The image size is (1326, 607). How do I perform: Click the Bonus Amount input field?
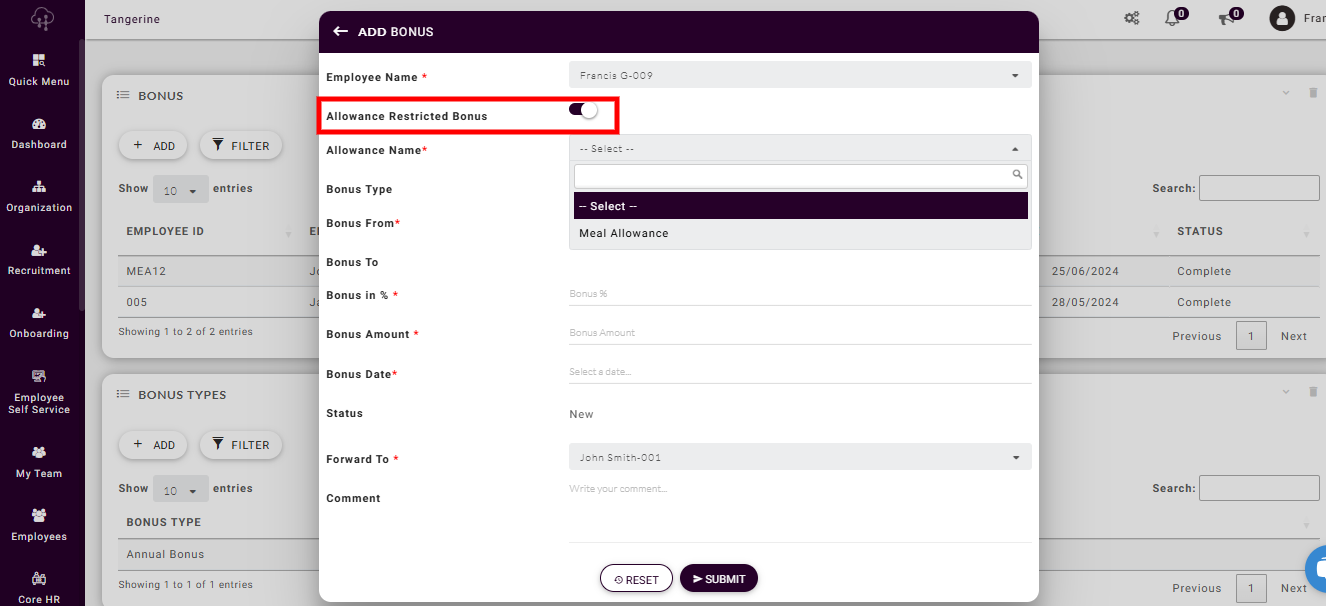(x=800, y=333)
